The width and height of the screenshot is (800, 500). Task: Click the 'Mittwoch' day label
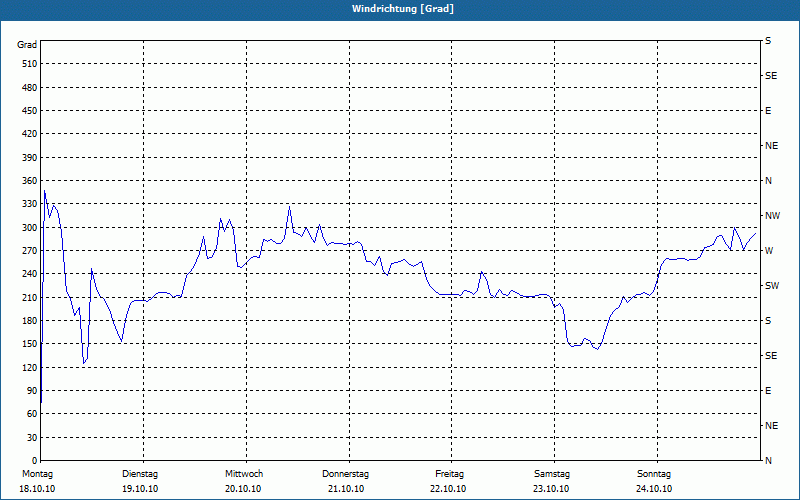tap(244, 474)
